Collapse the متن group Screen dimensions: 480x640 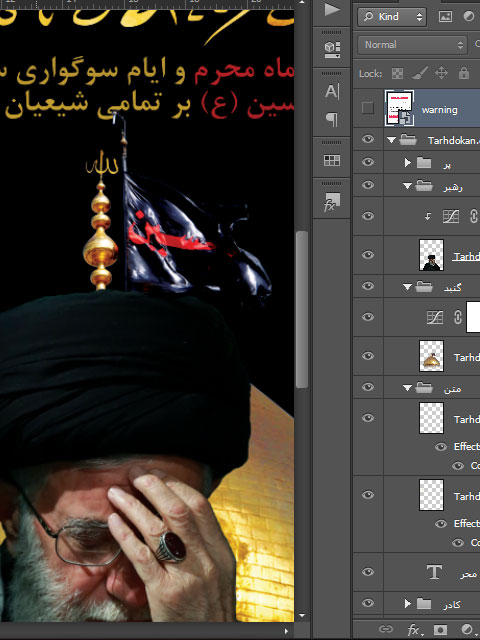click(x=407, y=388)
